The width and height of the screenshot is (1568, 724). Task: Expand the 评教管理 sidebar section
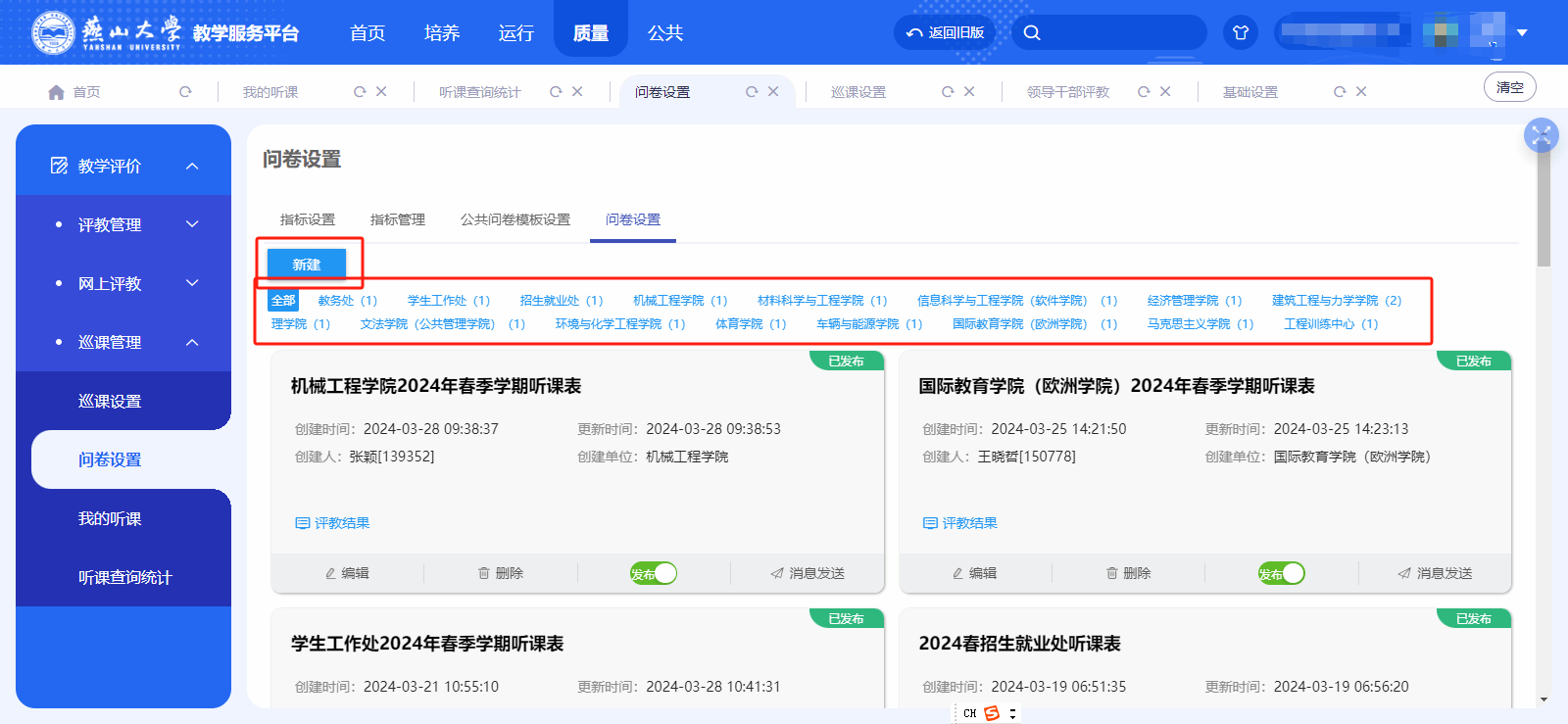point(192,224)
